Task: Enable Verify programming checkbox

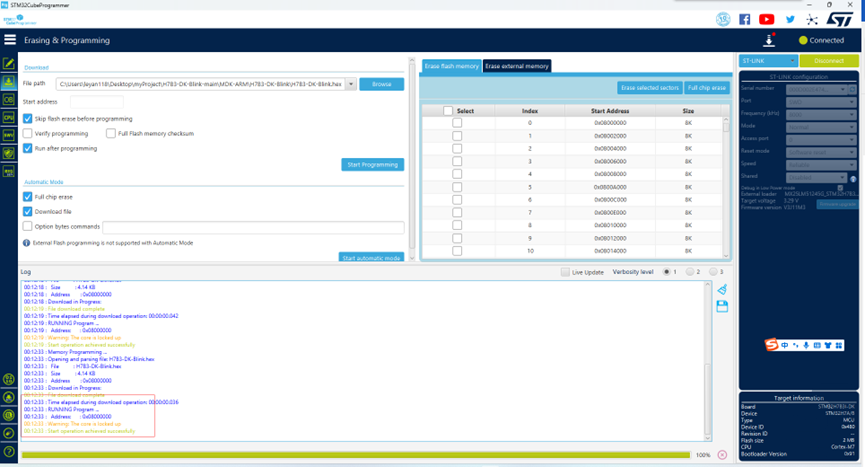Action: (x=28, y=133)
